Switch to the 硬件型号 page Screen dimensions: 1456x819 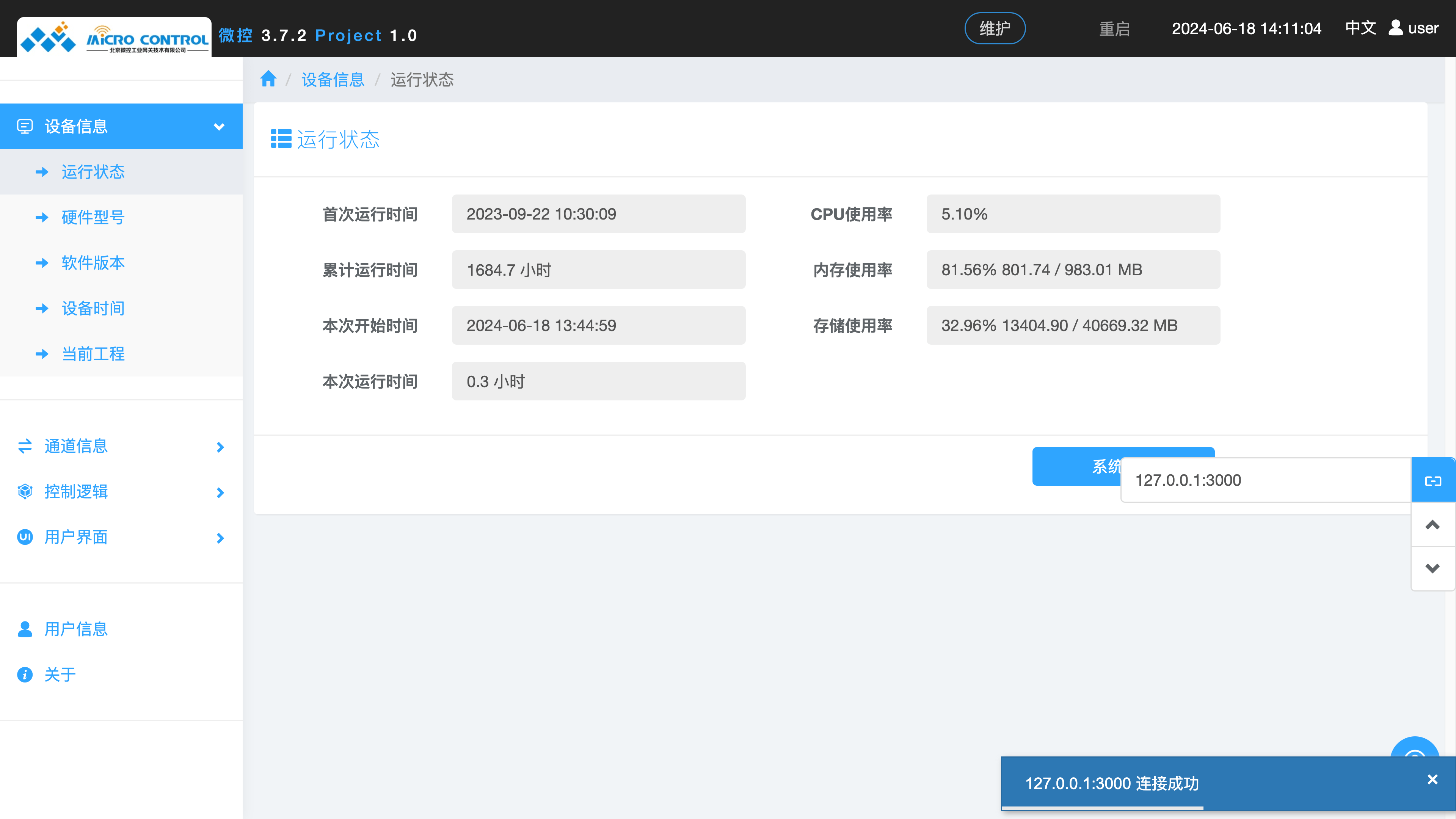(x=93, y=217)
